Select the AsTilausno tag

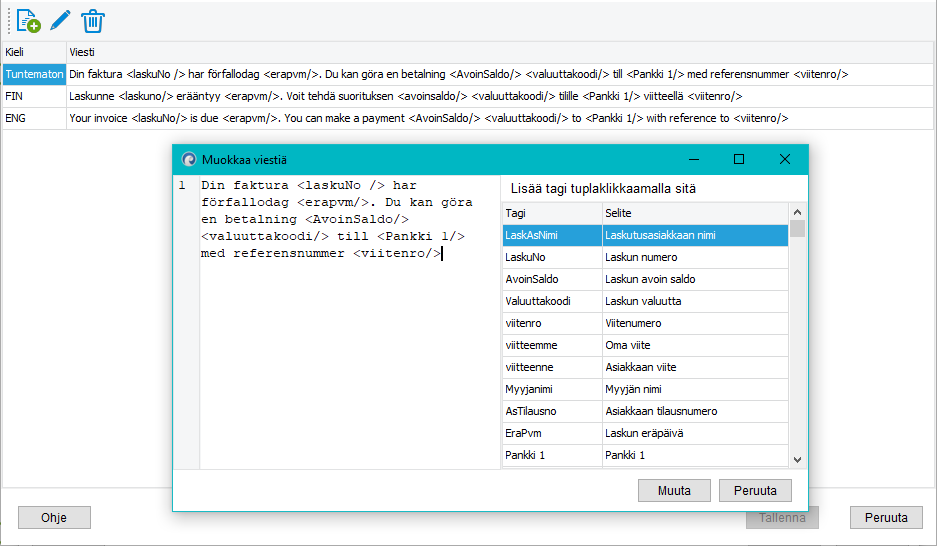tap(552, 411)
